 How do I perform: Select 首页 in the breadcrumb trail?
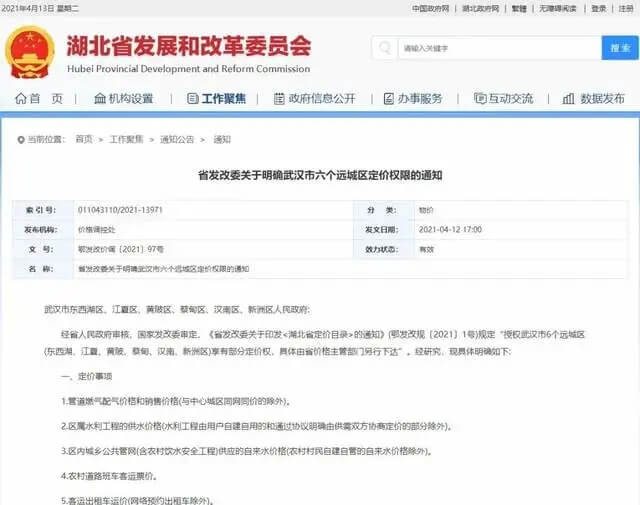pyautogui.click(x=84, y=139)
